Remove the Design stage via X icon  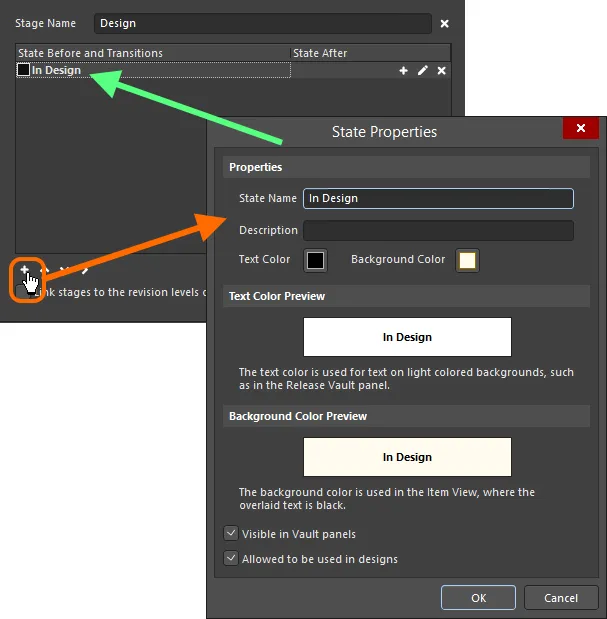tap(444, 24)
